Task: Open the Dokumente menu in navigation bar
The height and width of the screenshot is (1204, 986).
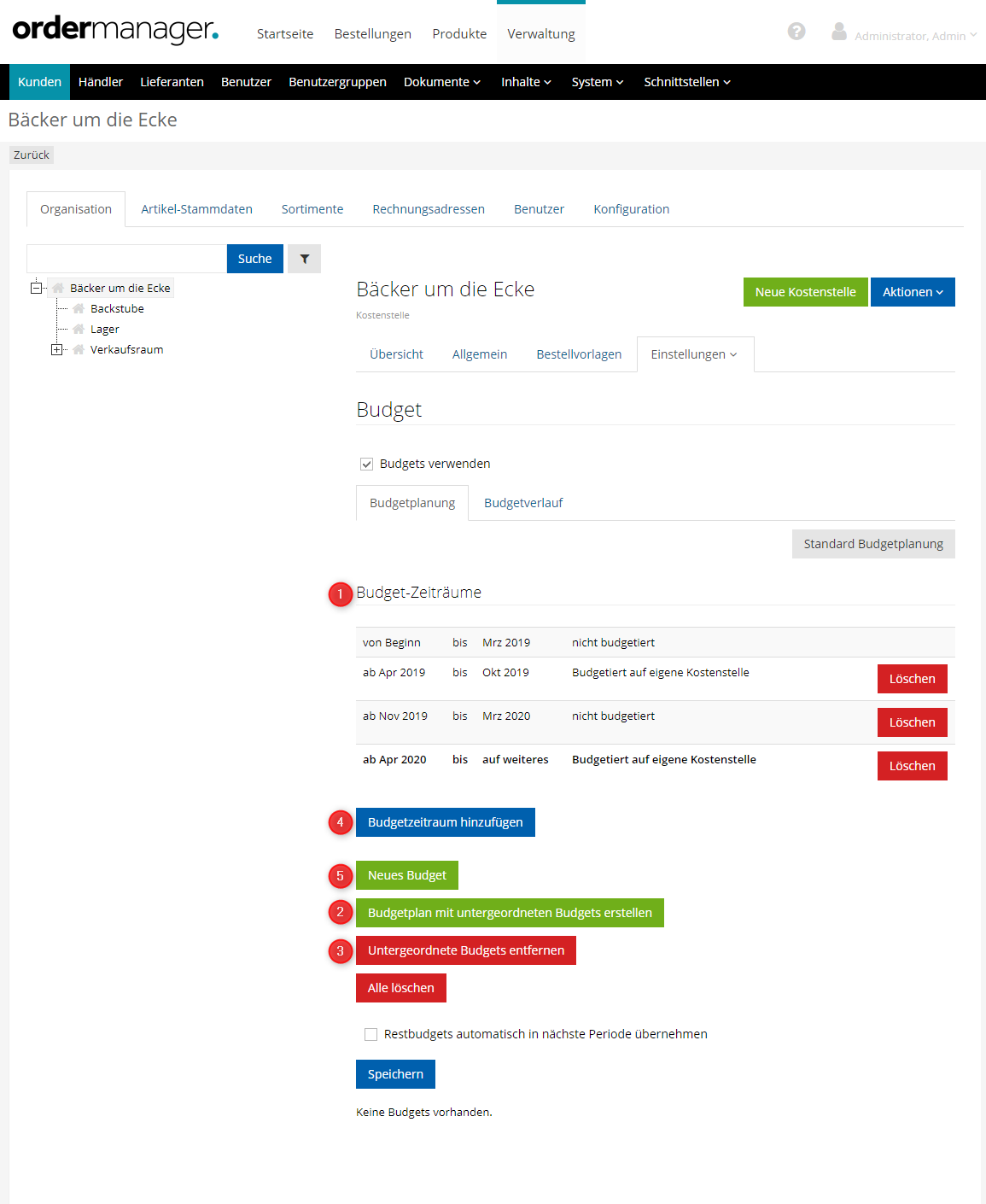Action: coord(441,82)
